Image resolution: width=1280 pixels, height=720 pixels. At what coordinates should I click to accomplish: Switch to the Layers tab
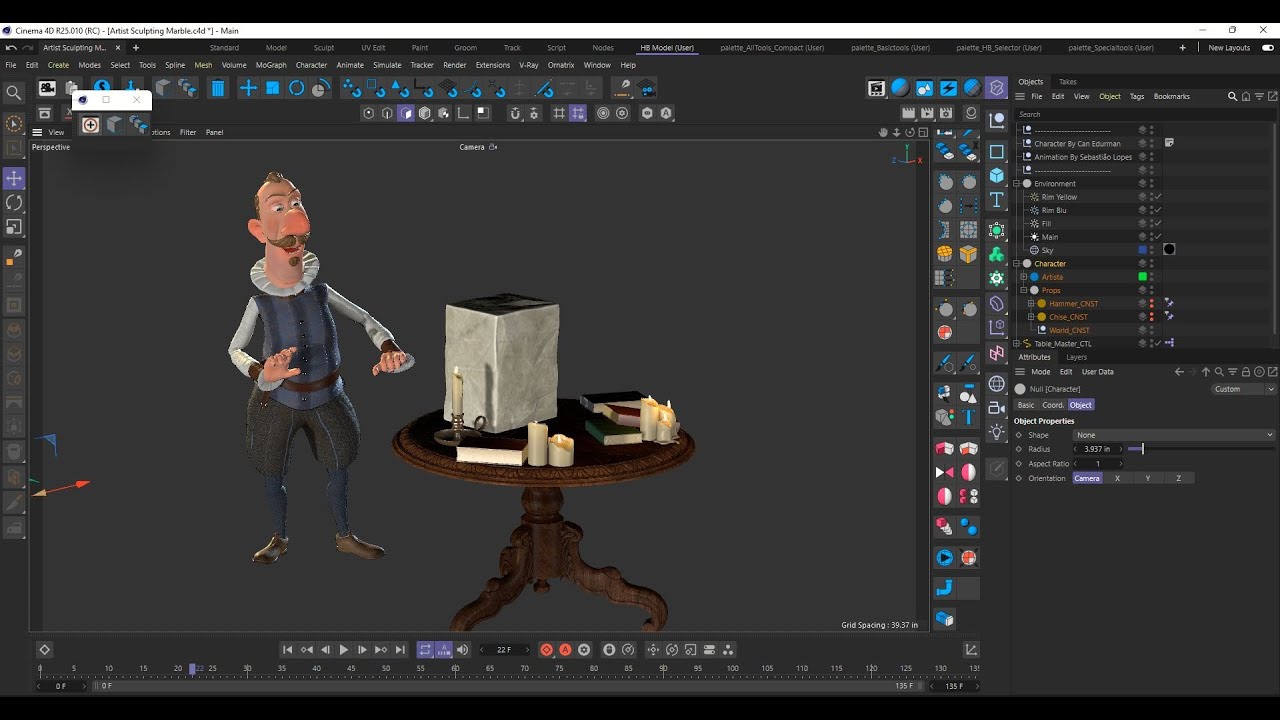click(x=1076, y=357)
